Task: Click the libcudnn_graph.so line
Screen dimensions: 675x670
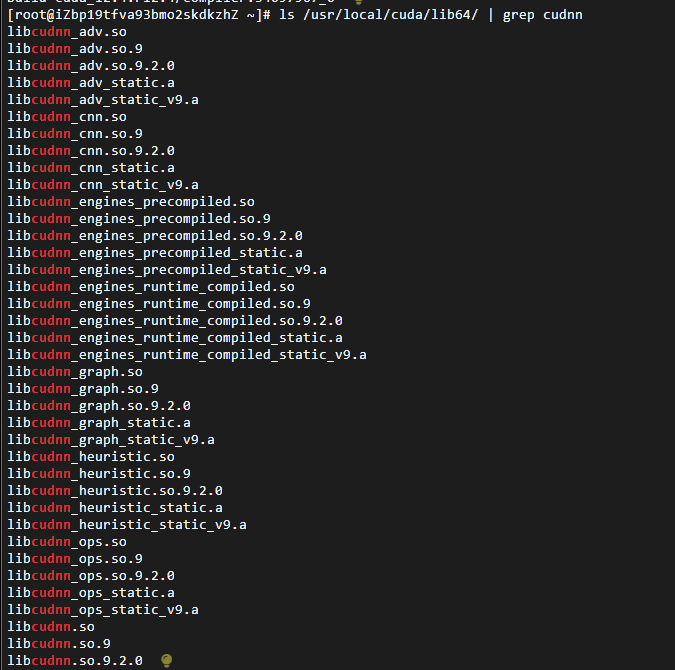Action: pyautogui.click(x=75, y=372)
